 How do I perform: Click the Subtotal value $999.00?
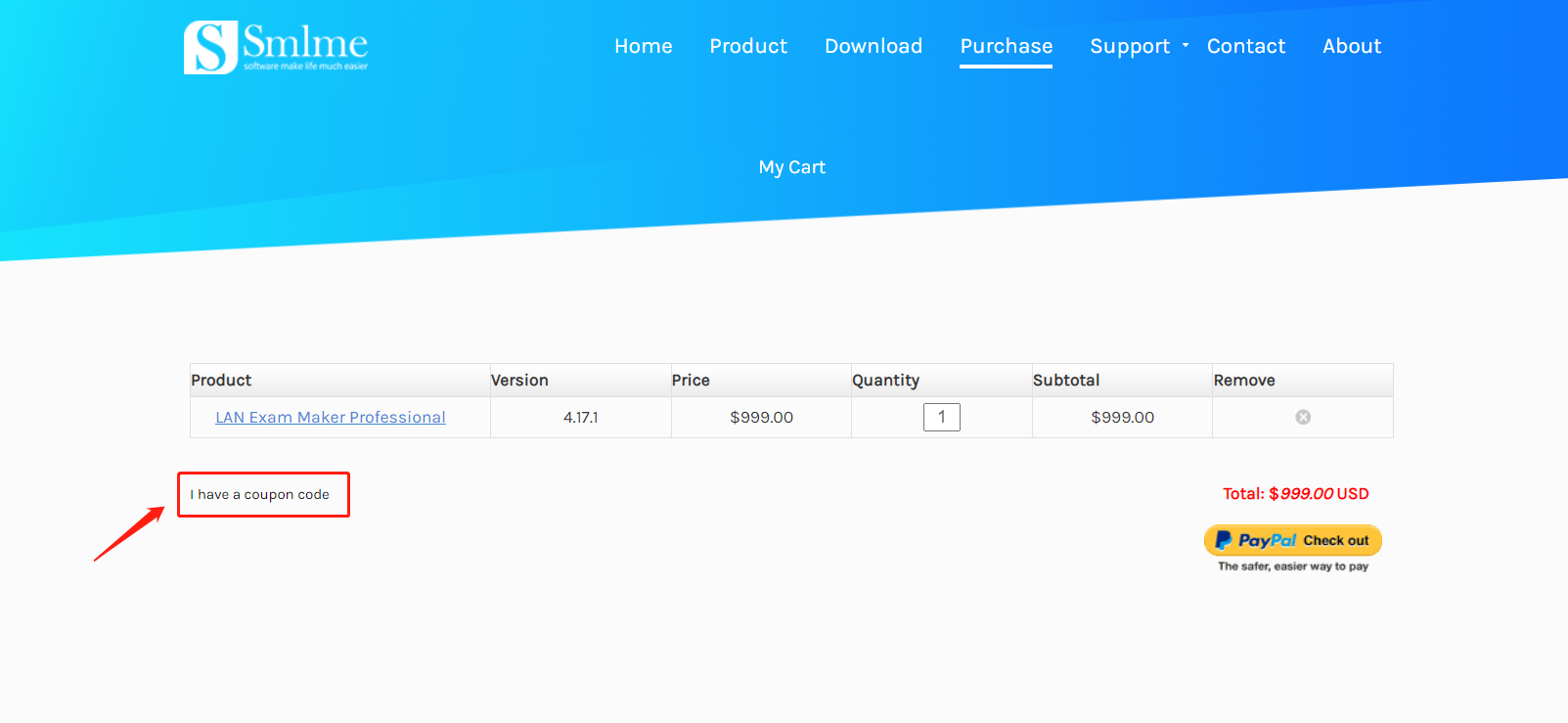coord(1123,417)
